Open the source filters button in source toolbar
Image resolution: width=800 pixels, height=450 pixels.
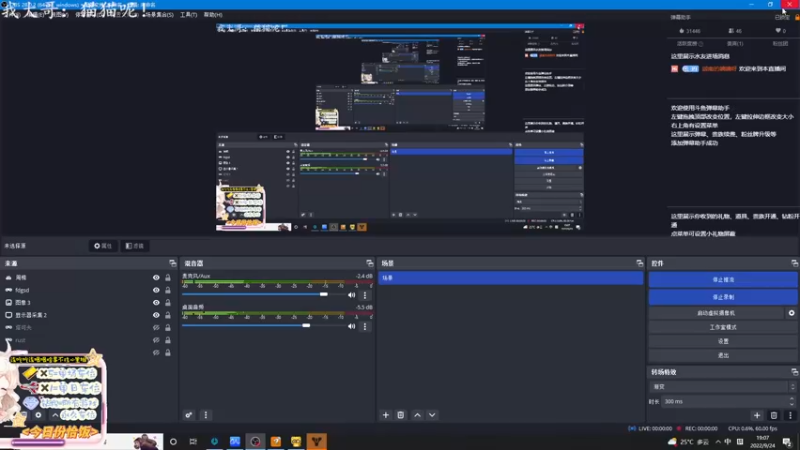tap(135, 246)
